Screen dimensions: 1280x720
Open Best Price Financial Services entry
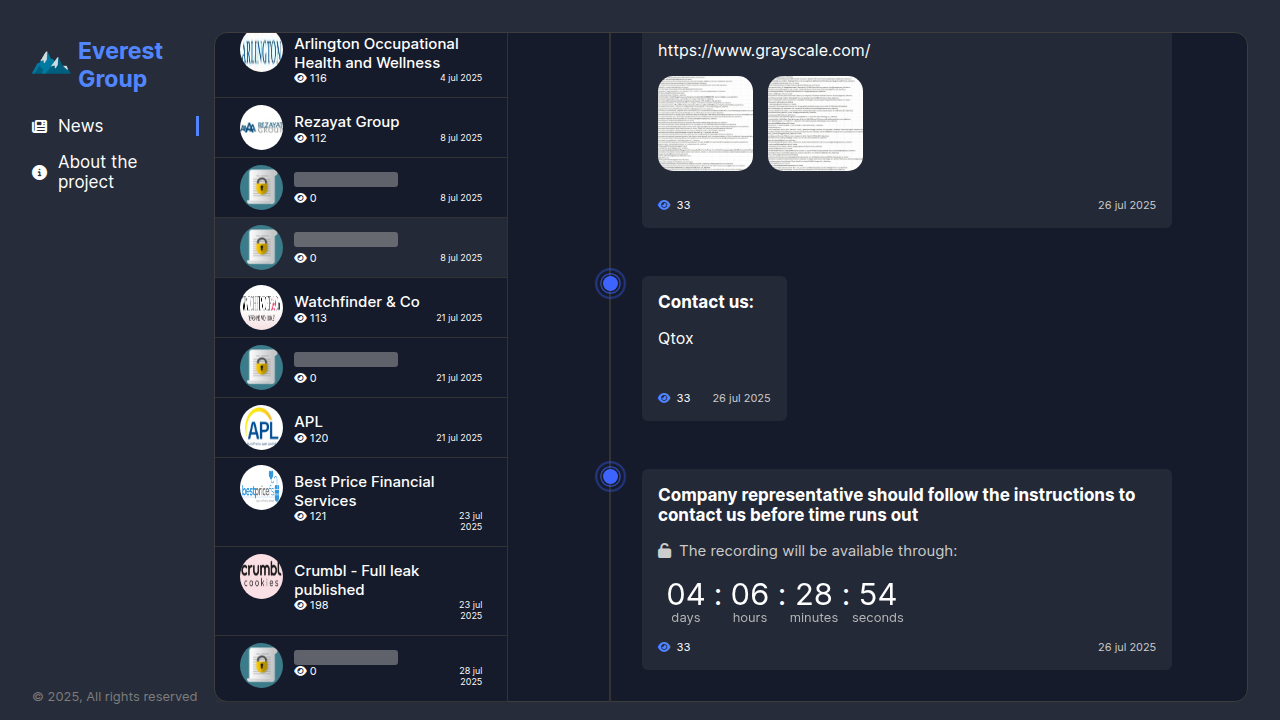(361, 502)
